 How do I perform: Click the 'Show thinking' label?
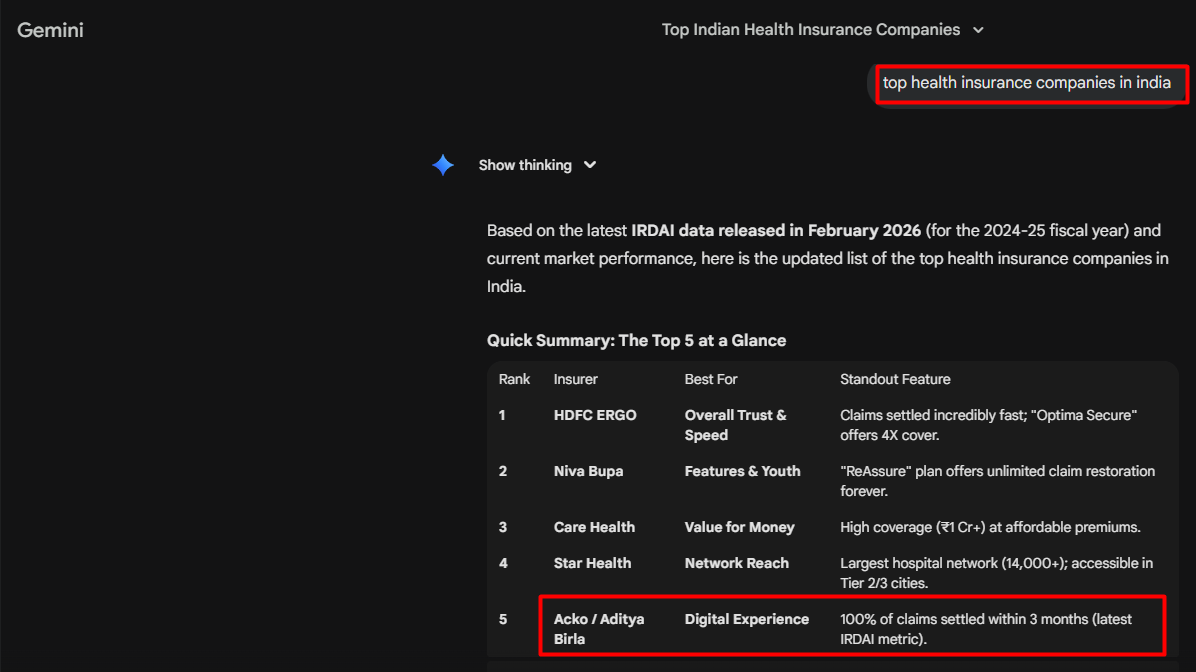click(x=525, y=165)
